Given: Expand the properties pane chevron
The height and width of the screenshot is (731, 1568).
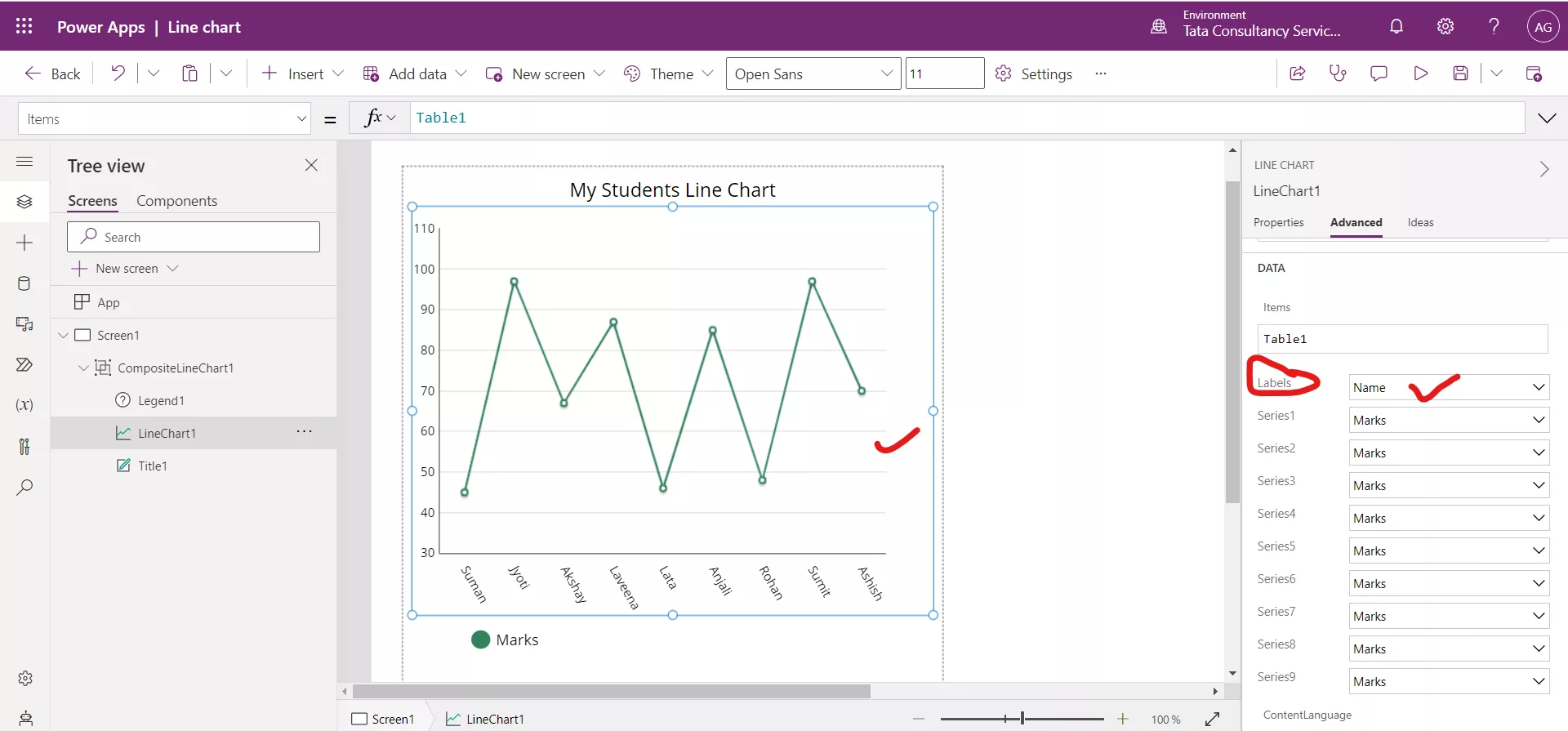Looking at the screenshot, I should coord(1543,169).
